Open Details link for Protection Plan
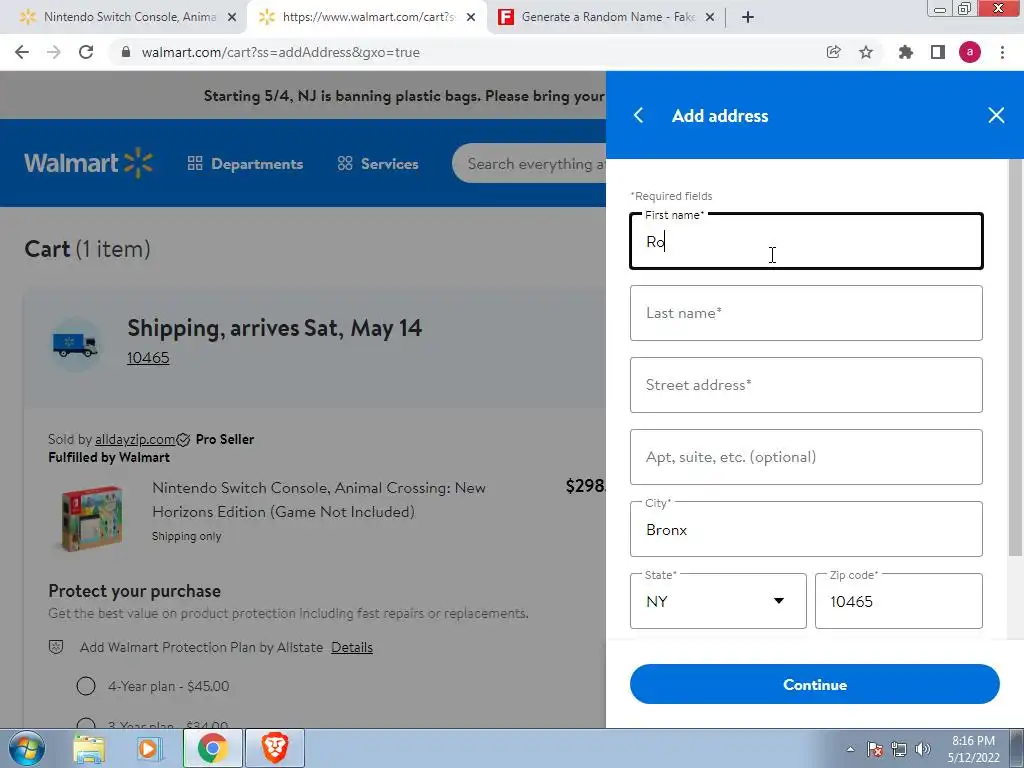 click(351, 647)
